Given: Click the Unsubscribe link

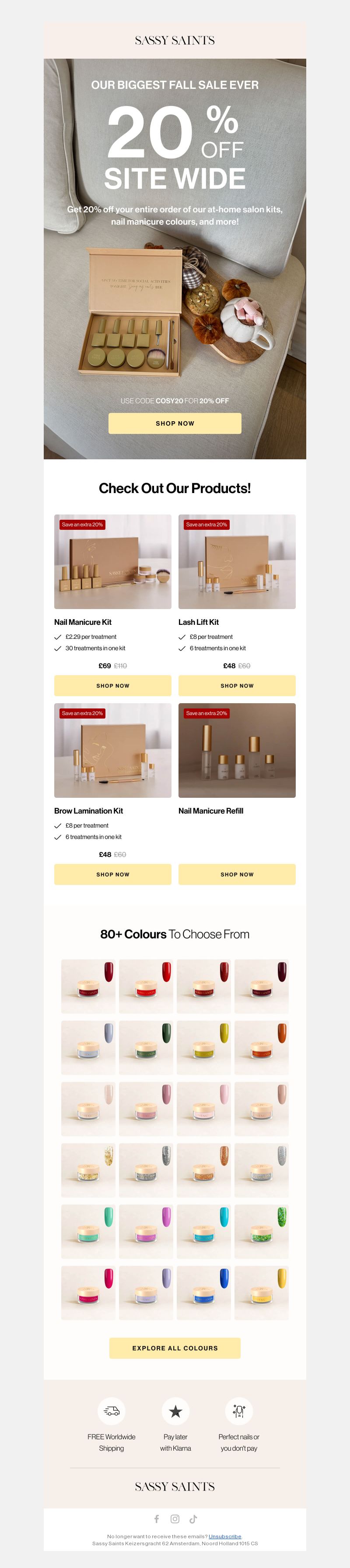Looking at the screenshot, I should pos(224,1536).
